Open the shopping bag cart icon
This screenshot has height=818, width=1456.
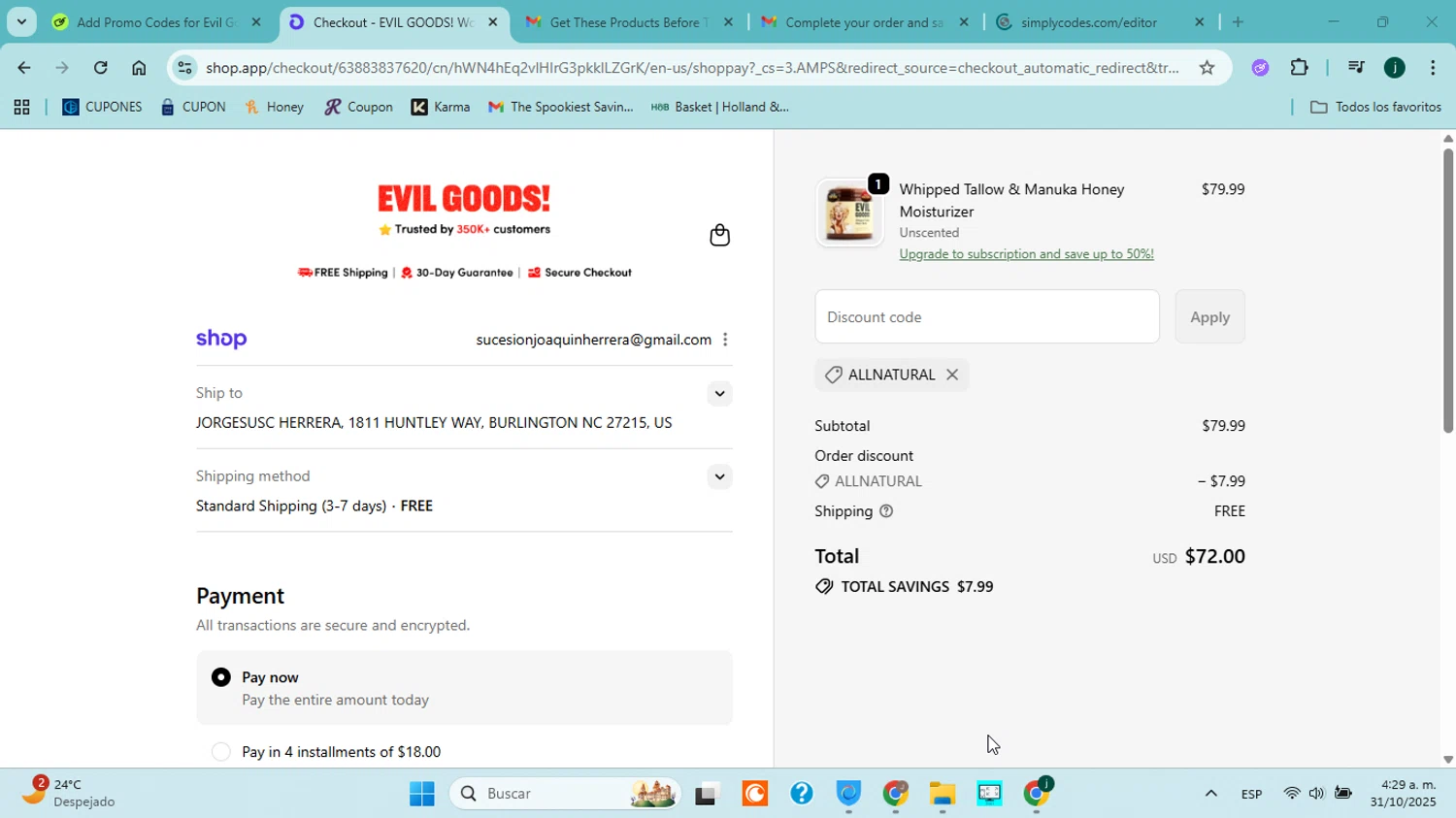pos(719,235)
